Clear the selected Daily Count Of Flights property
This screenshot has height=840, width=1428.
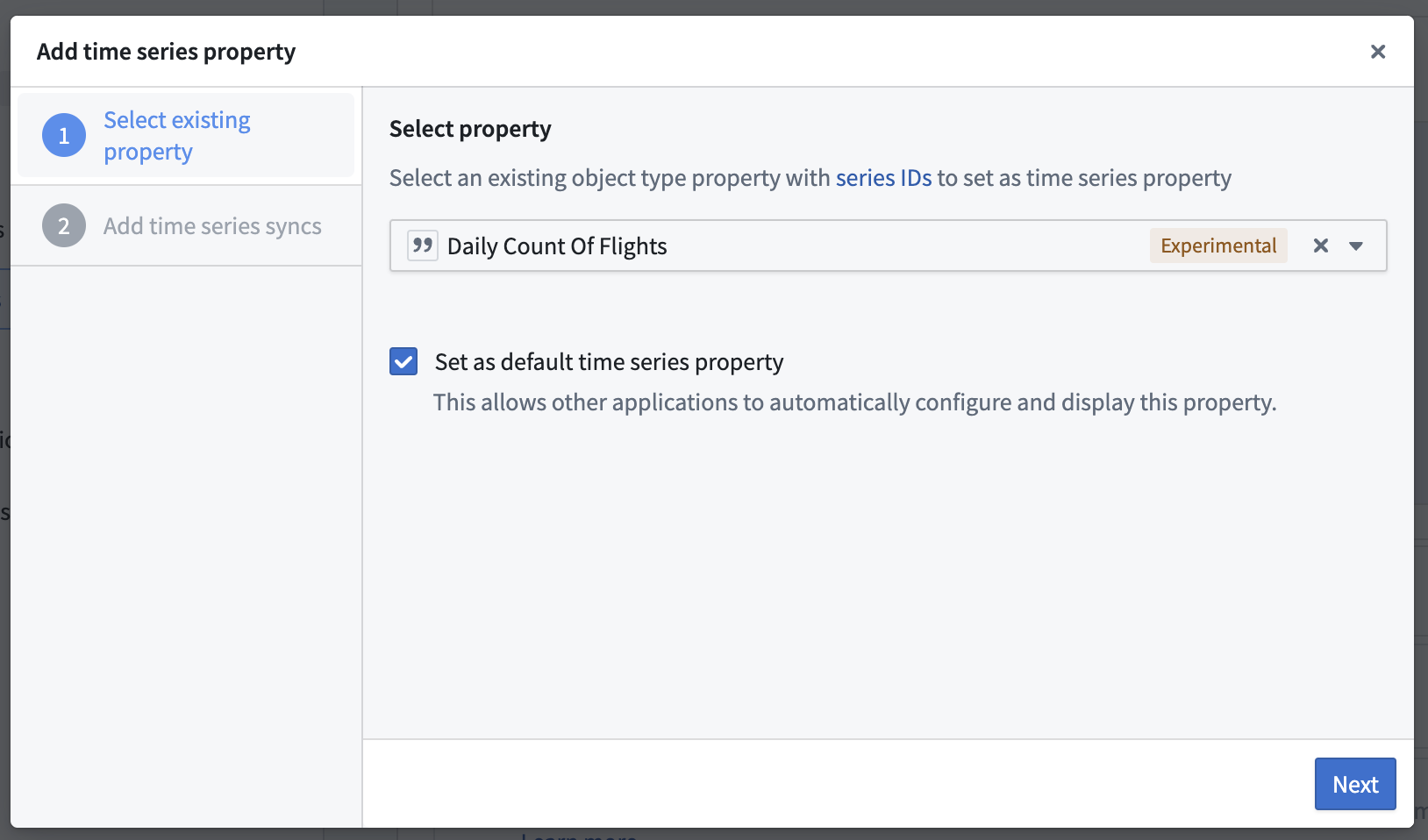pyautogui.click(x=1320, y=246)
